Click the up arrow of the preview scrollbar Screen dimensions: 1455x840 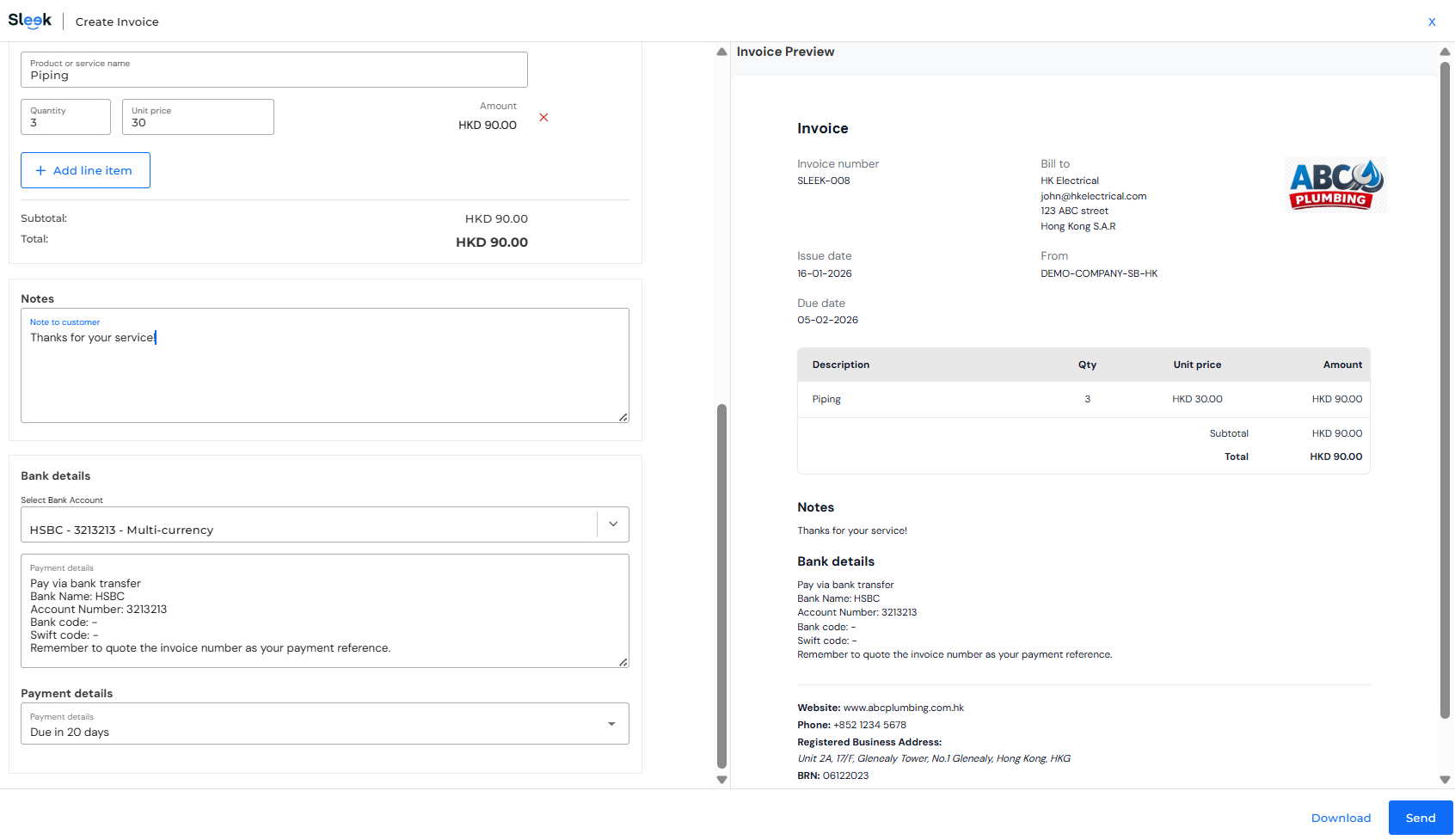(1444, 52)
